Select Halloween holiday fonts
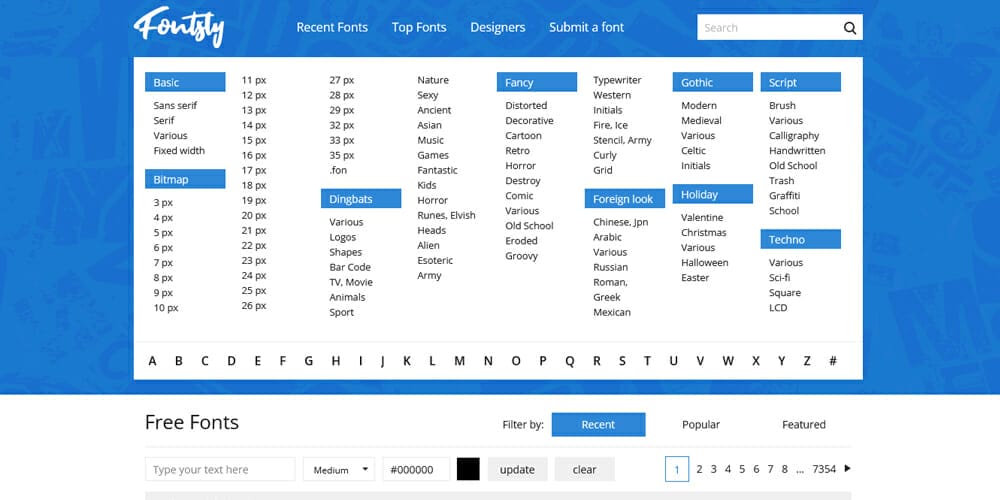The width and height of the screenshot is (1000, 500). point(705,263)
